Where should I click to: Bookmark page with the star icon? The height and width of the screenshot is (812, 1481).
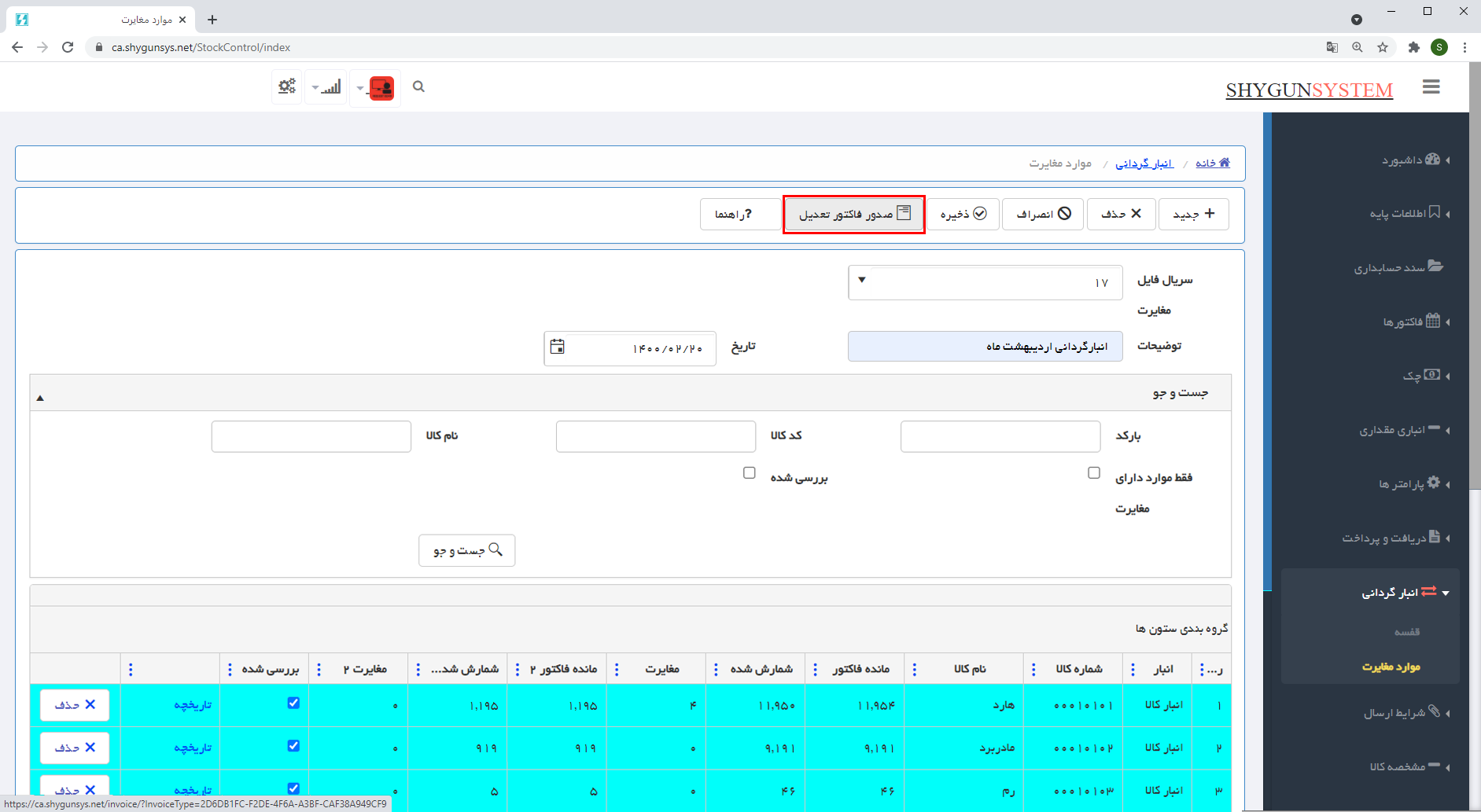click(1383, 47)
